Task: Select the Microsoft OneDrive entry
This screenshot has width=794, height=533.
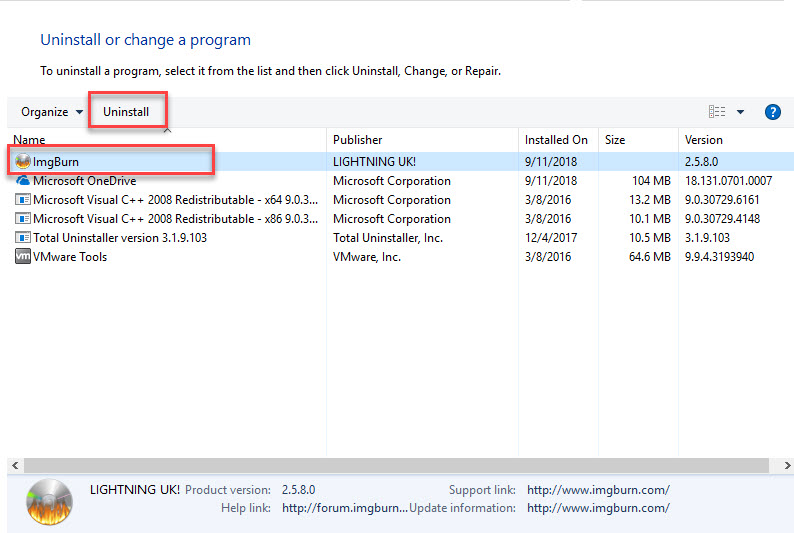Action: click(x=85, y=181)
